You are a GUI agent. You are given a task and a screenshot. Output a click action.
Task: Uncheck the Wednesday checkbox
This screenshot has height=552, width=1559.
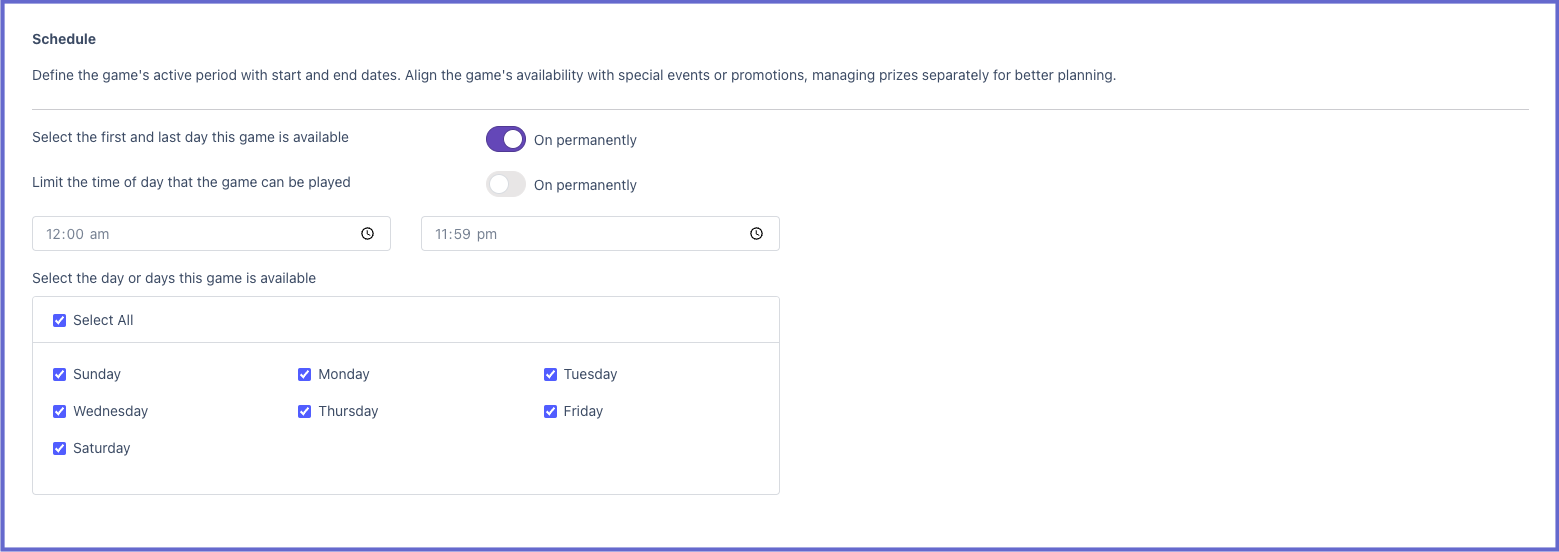coord(59,411)
